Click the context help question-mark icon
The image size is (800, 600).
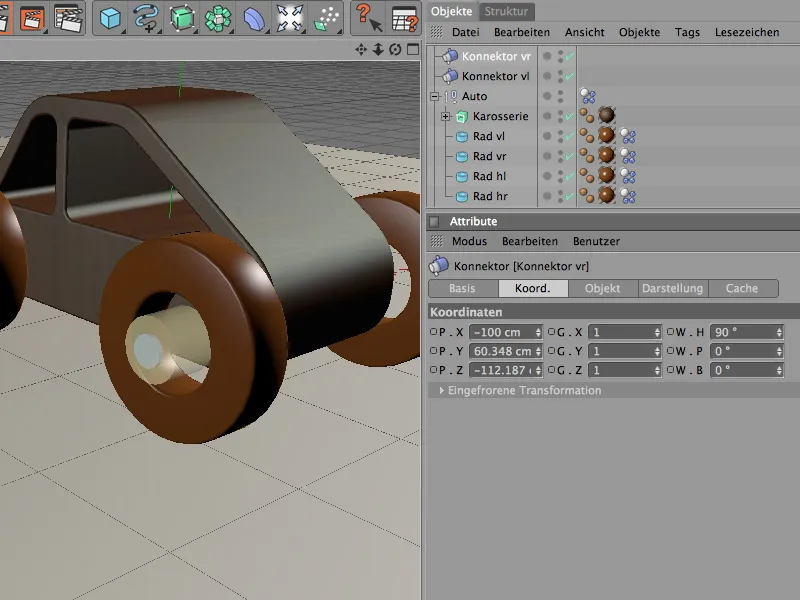point(367,17)
